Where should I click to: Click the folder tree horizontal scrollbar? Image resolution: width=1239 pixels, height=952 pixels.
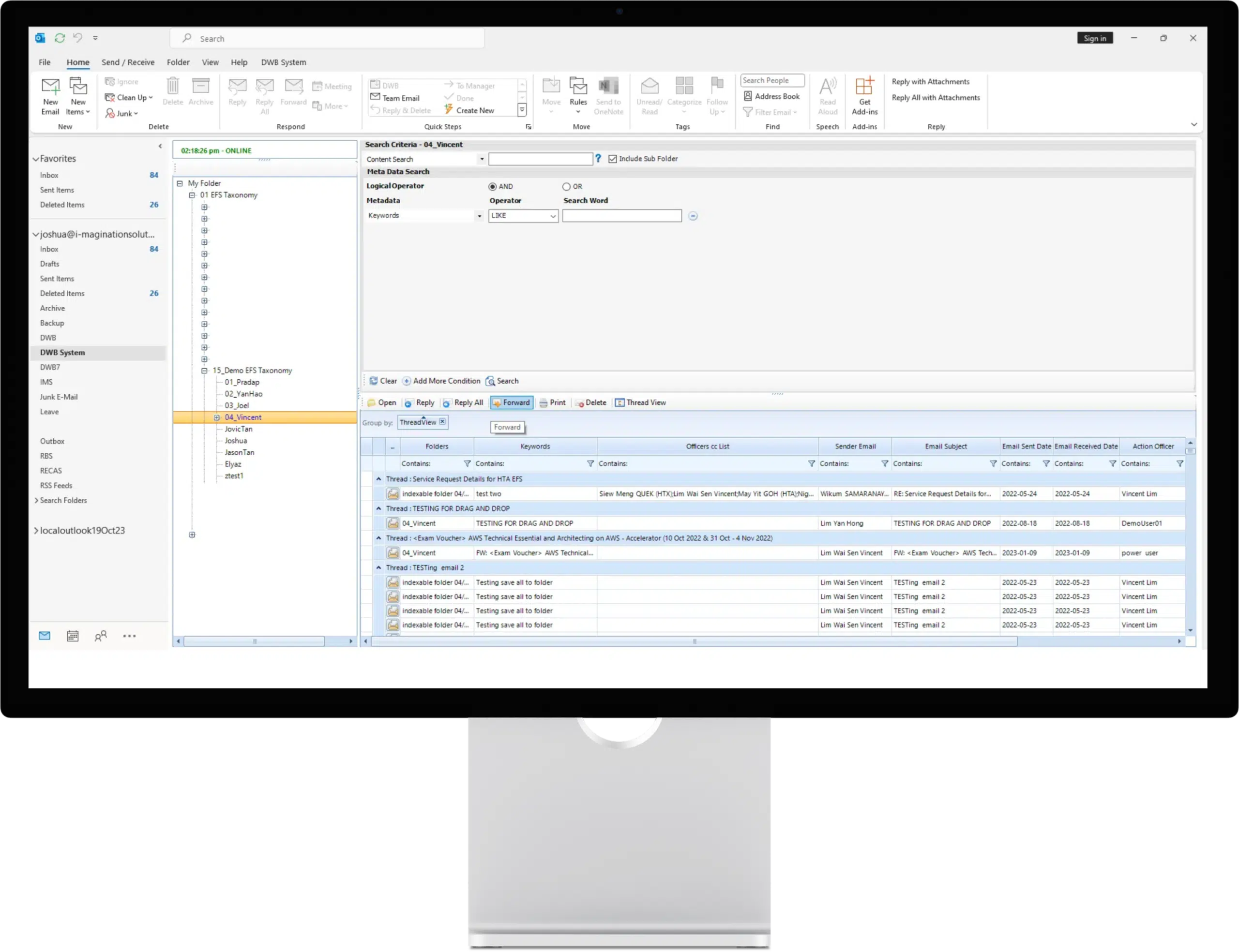click(255, 641)
